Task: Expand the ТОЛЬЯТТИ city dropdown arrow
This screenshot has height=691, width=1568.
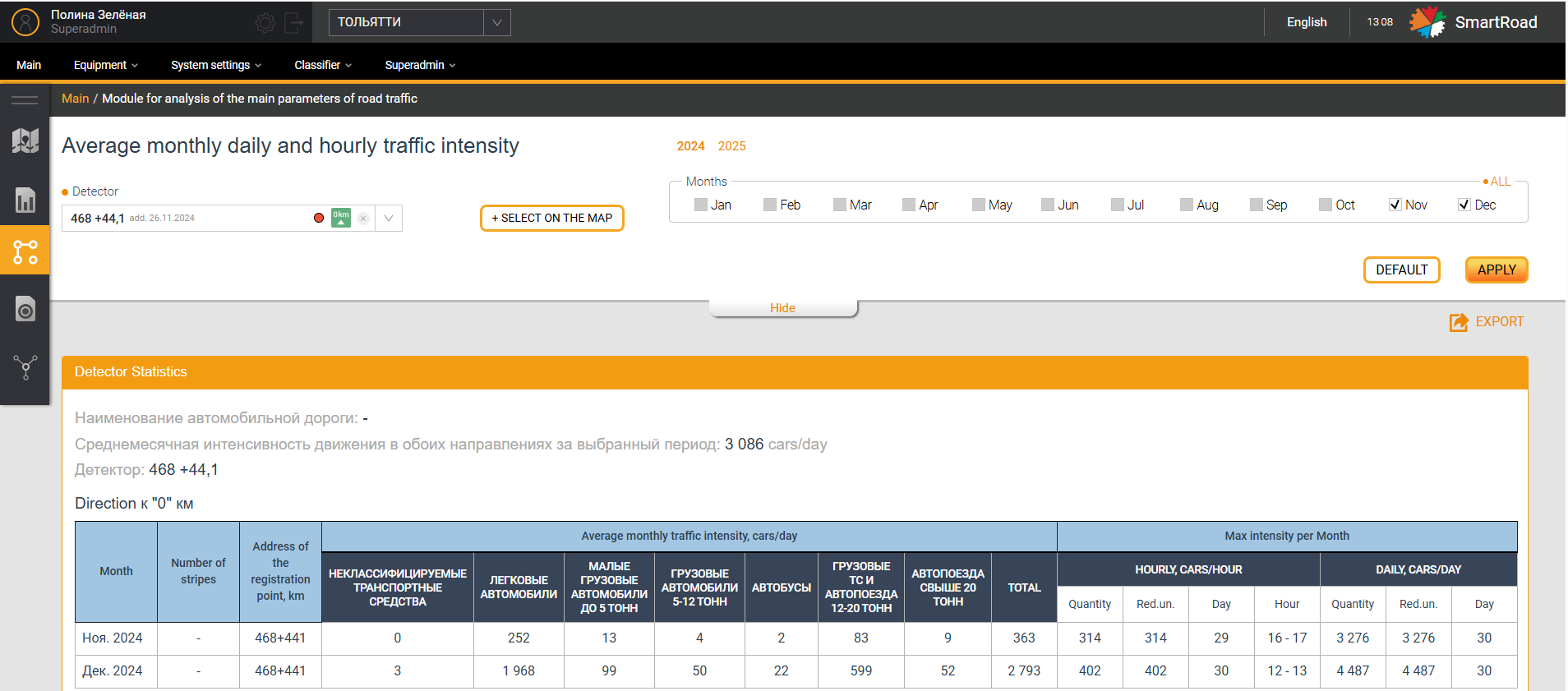Action: (497, 22)
